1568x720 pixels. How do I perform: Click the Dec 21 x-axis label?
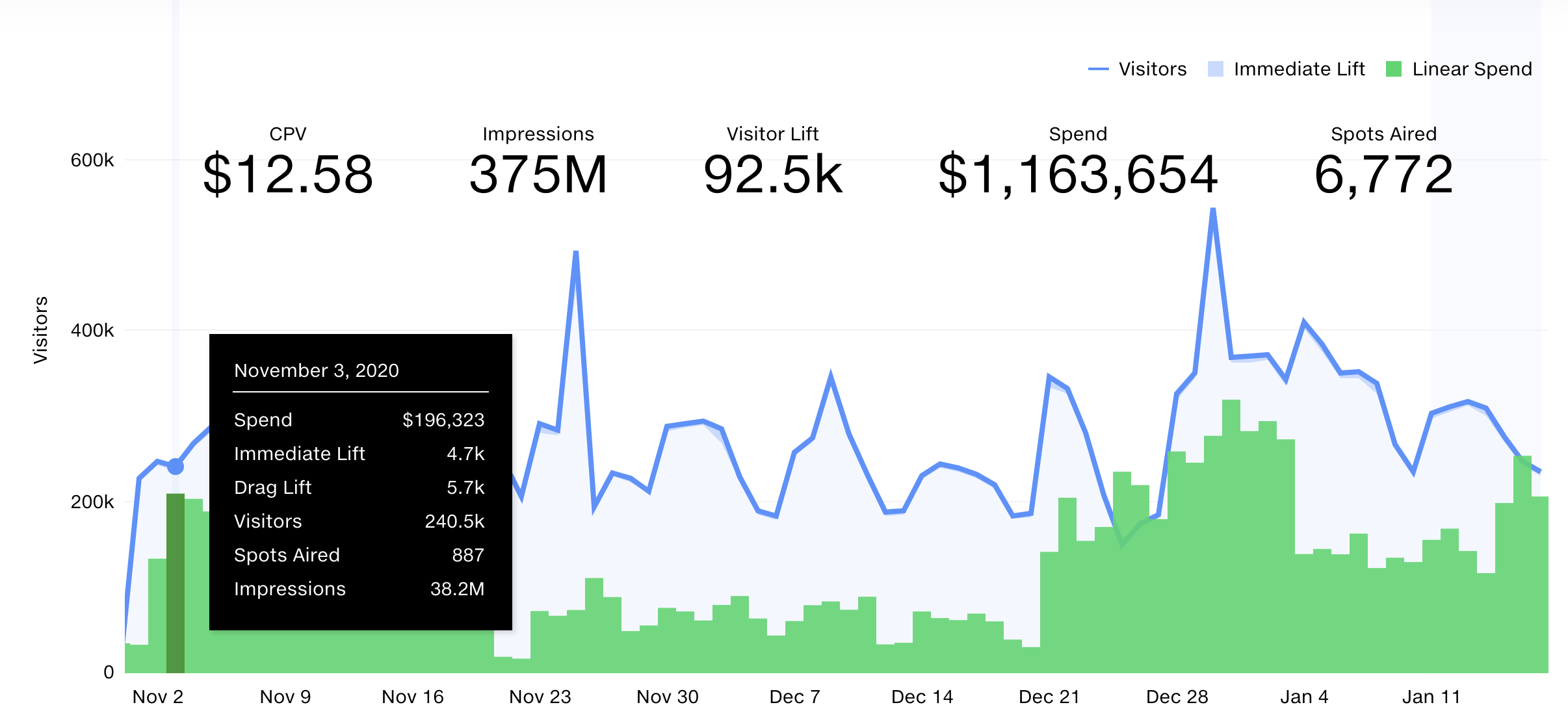click(1049, 697)
